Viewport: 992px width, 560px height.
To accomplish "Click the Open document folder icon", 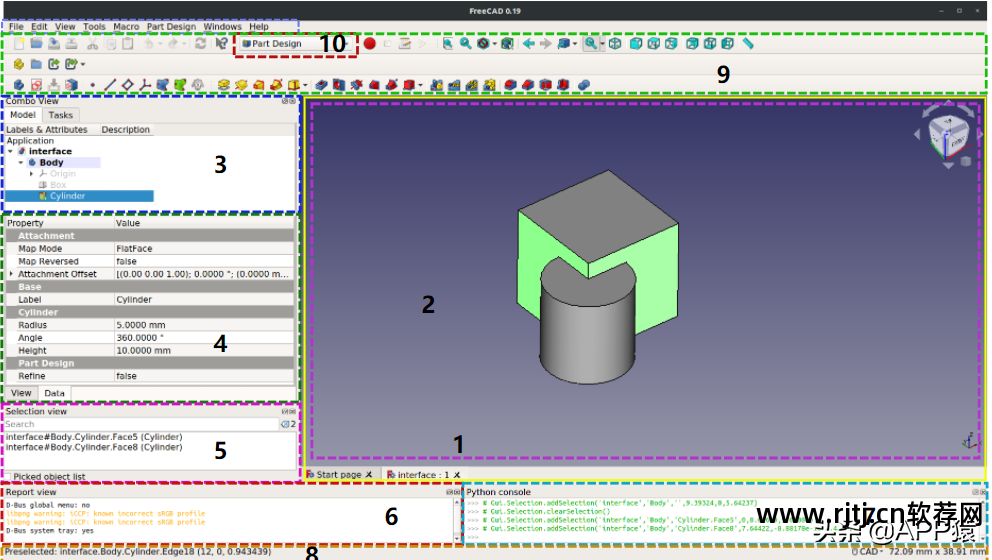I will tap(36, 44).
